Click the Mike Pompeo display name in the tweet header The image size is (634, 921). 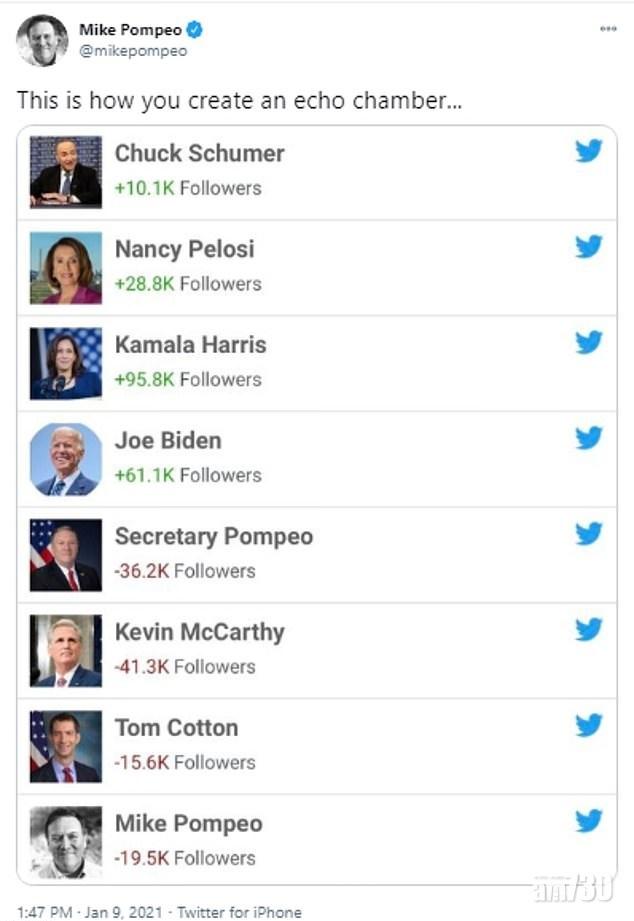[131, 31]
